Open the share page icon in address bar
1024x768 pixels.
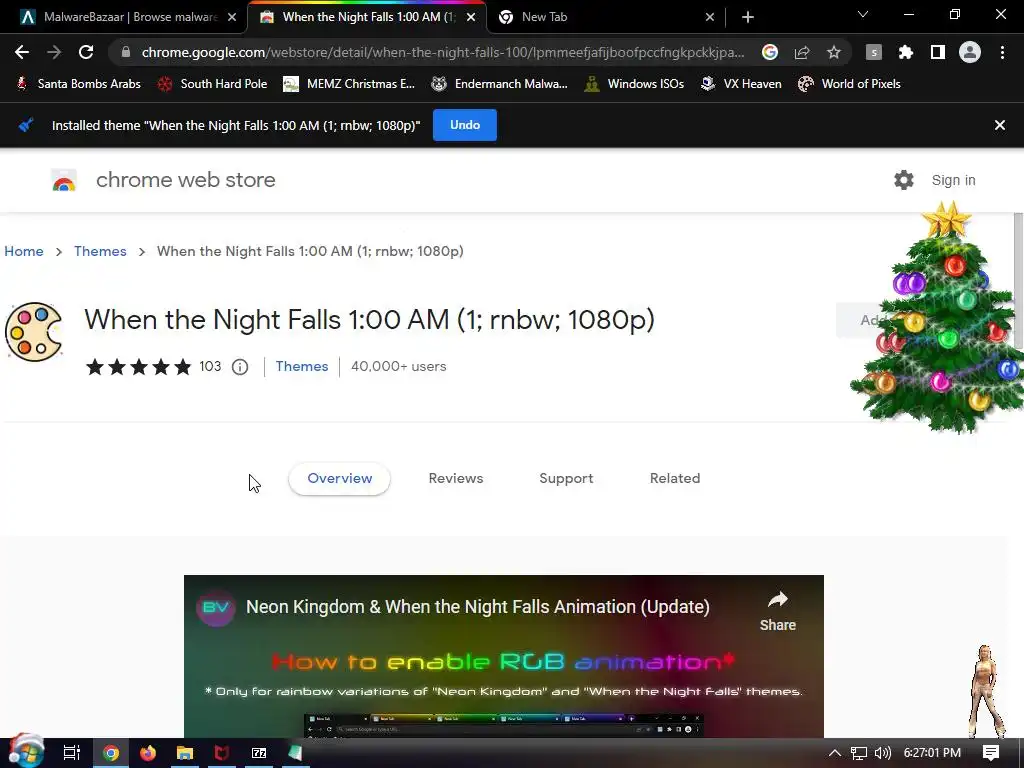(802, 52)
